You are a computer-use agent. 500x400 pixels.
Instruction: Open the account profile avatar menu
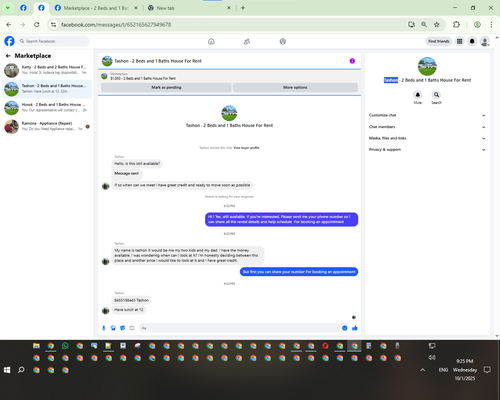tap(485, 41)
